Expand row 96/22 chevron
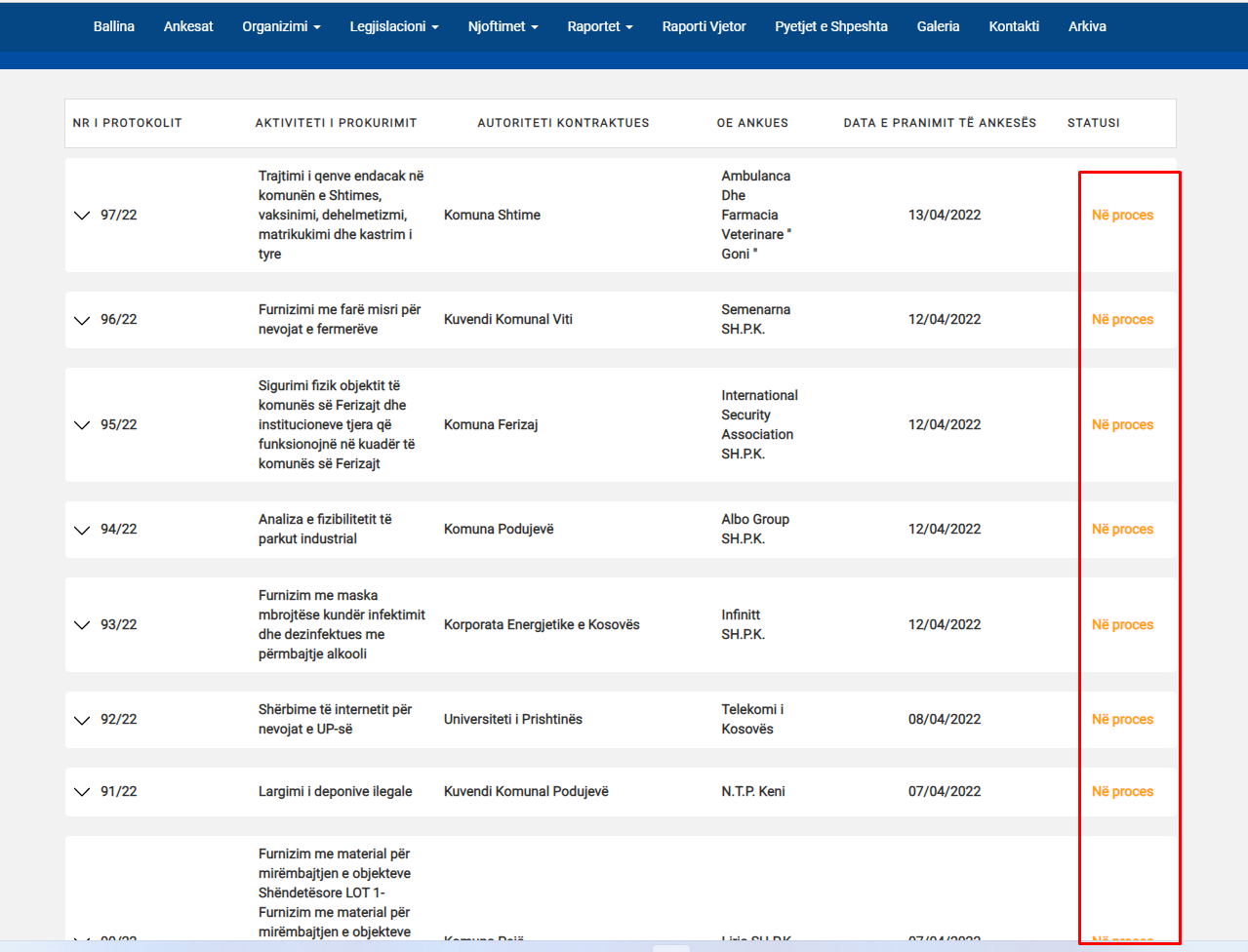 (82, 320)
